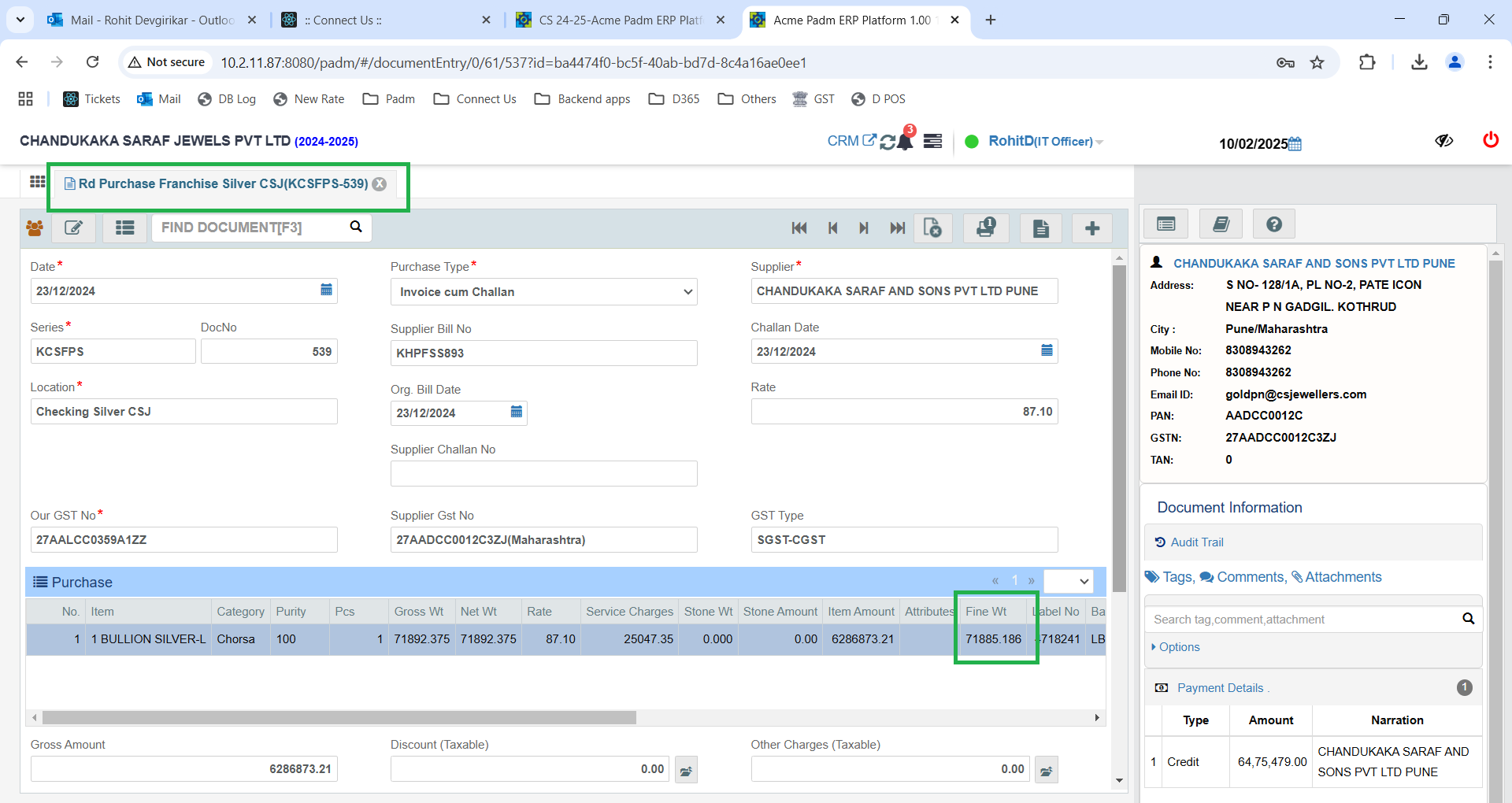Click the edit document pencil icon

(x=74, y=228)
